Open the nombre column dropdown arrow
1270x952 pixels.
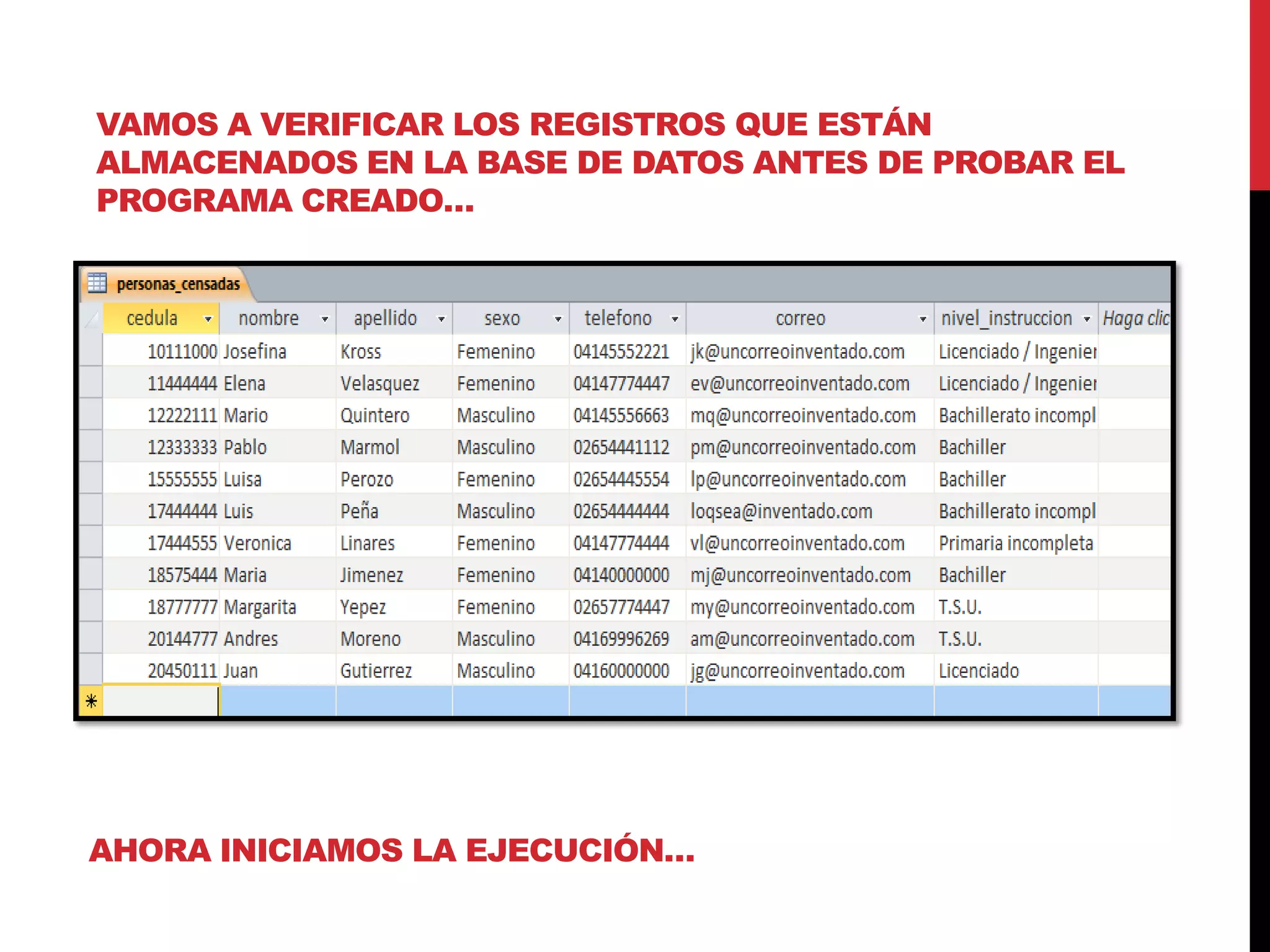click(x=324, y=319)
